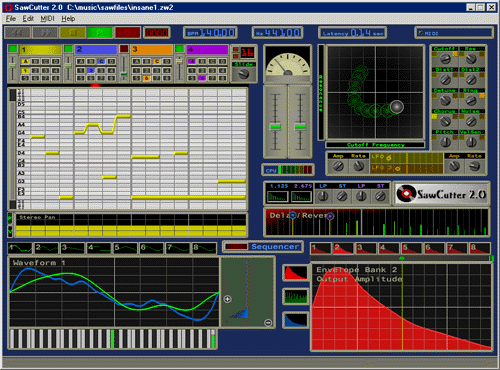Click the green spectrum envelope type icon
The image size is (500, 370).
[295, 296]
